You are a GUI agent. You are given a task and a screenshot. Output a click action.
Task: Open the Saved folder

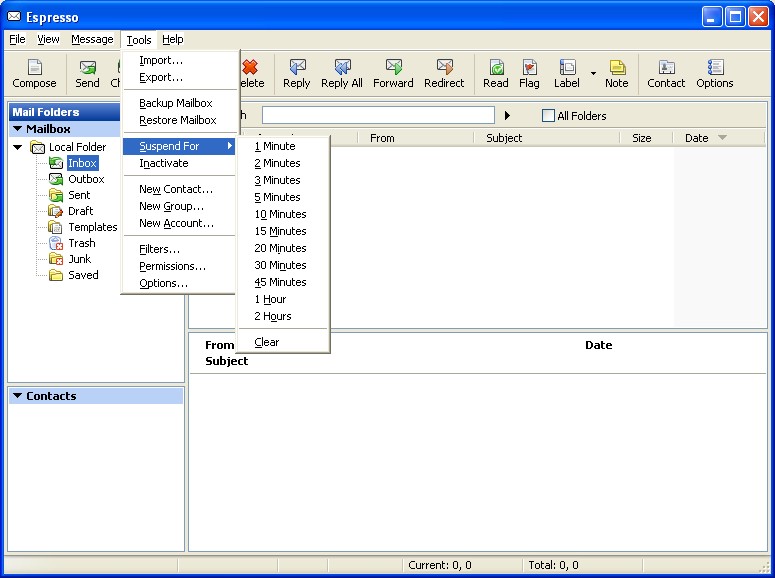(83, 275)
